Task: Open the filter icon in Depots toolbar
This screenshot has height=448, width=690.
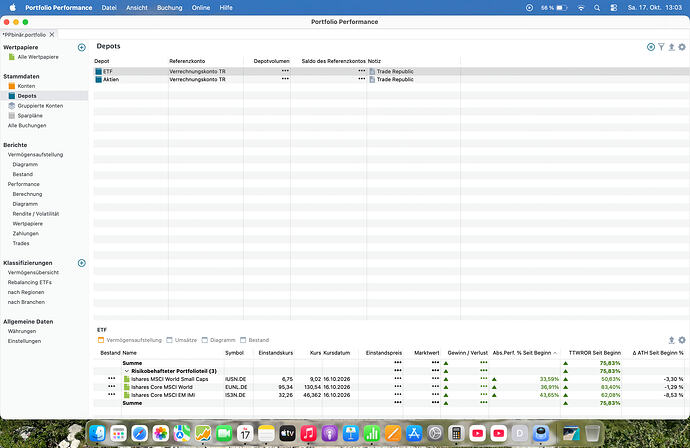Action: click(661, 47)
